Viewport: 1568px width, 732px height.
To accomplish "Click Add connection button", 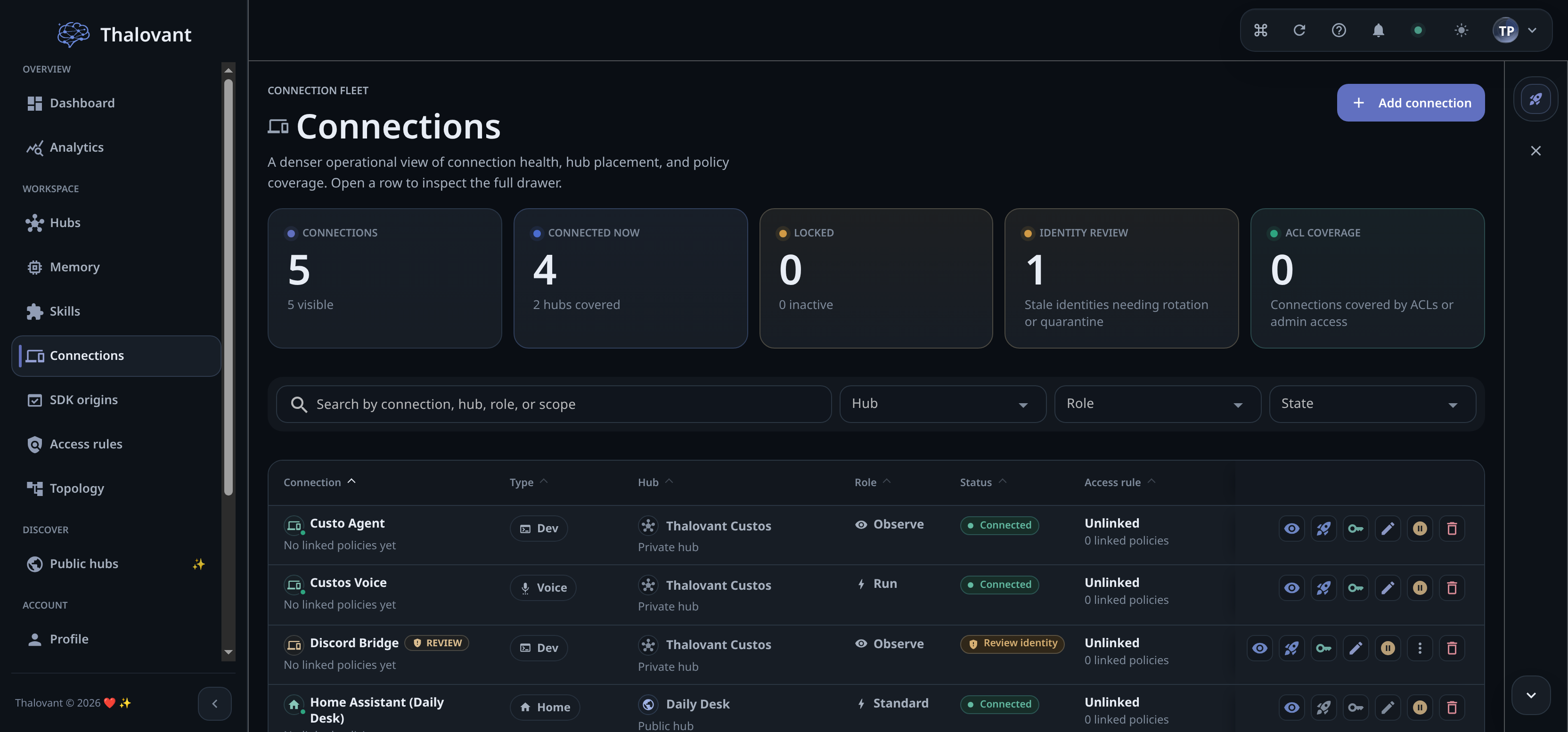I will (1410, 103).
